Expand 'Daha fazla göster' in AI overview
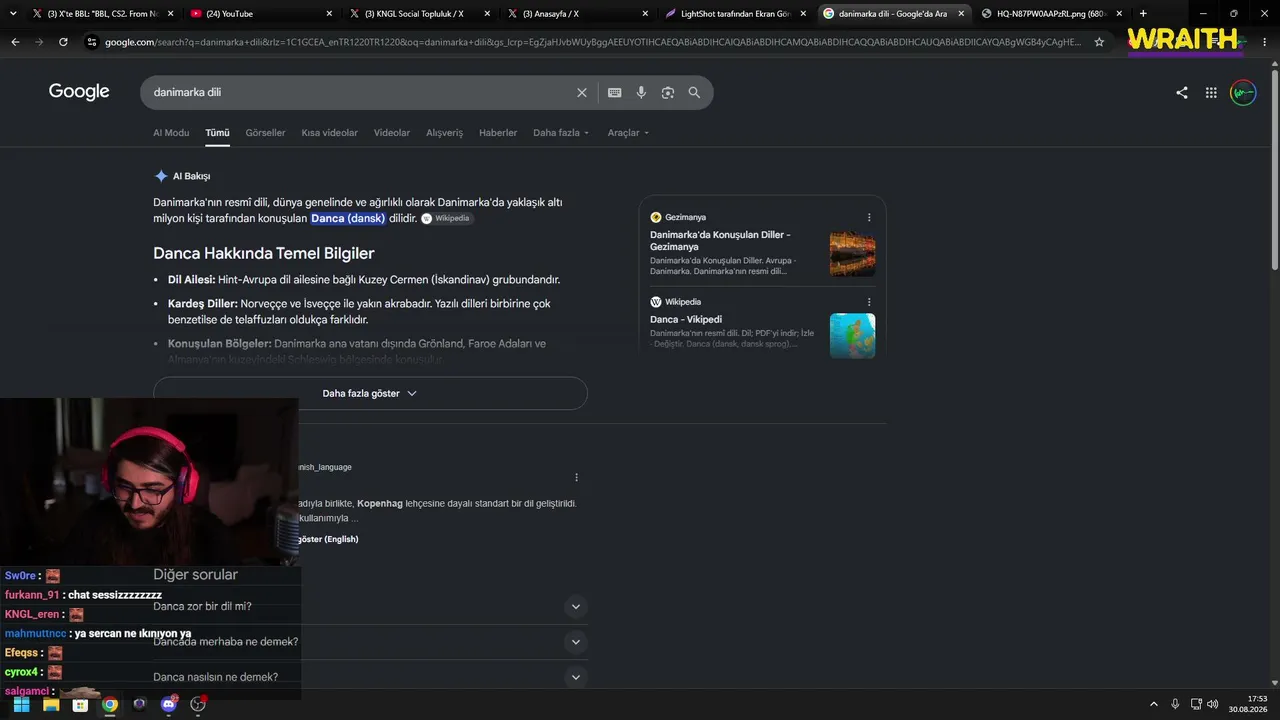1280x720 pixels. pyautogui.click(x=370, y=393)
